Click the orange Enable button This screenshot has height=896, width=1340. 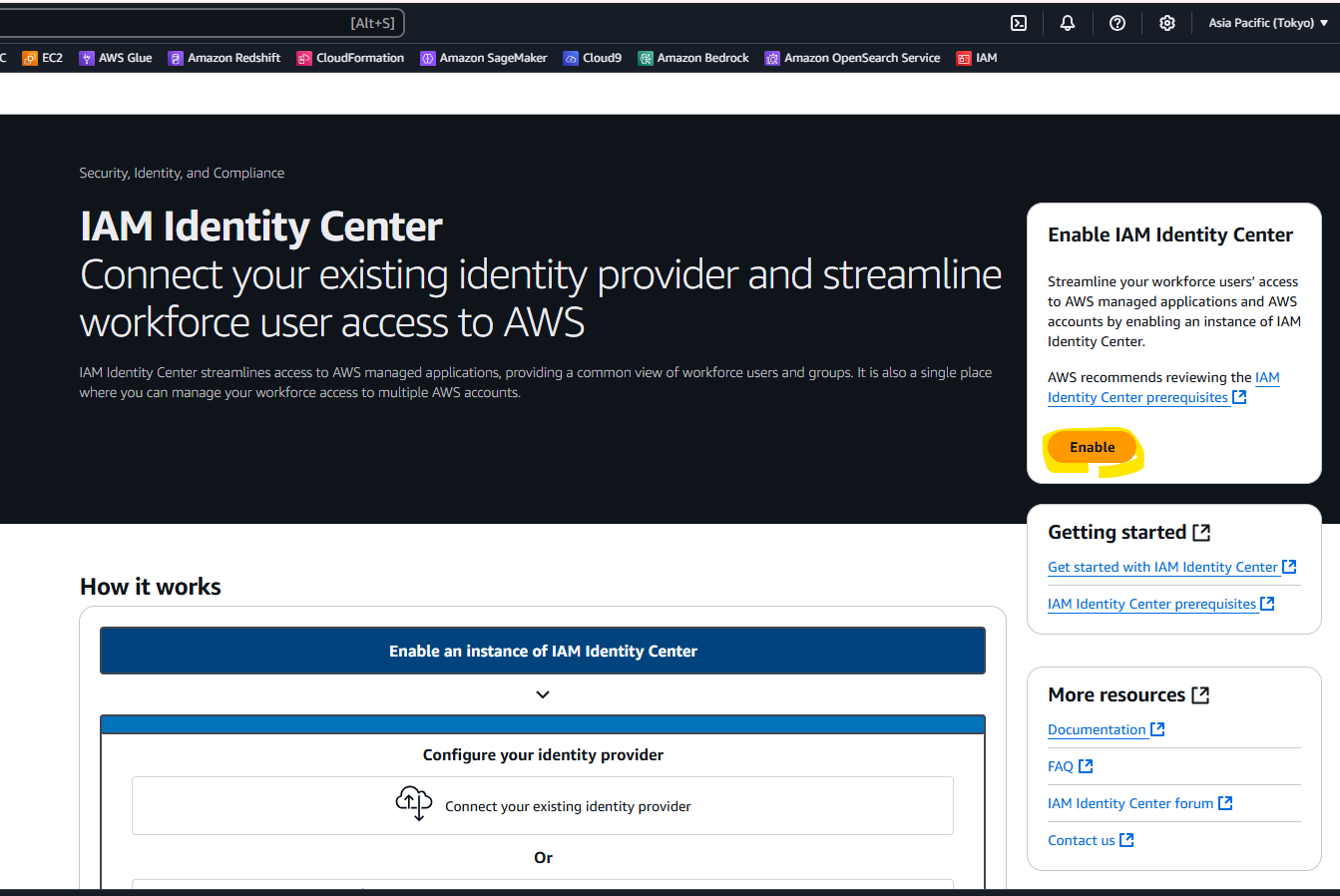[1093, 447]
